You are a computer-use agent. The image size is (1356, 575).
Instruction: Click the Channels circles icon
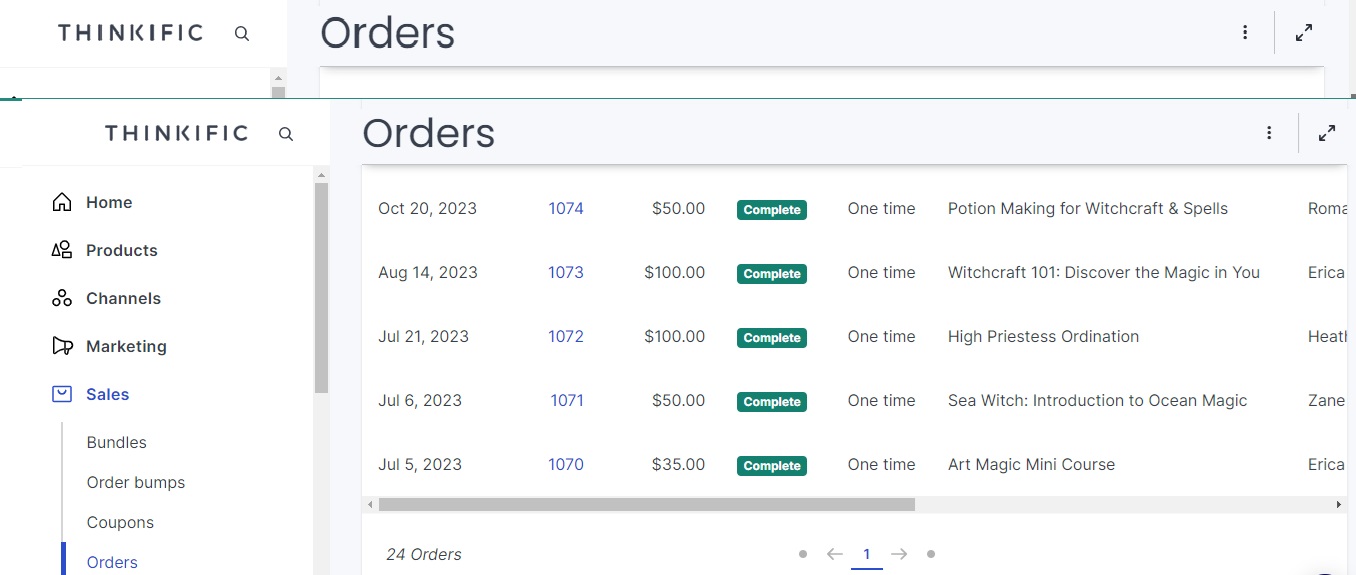coord(62,298)
